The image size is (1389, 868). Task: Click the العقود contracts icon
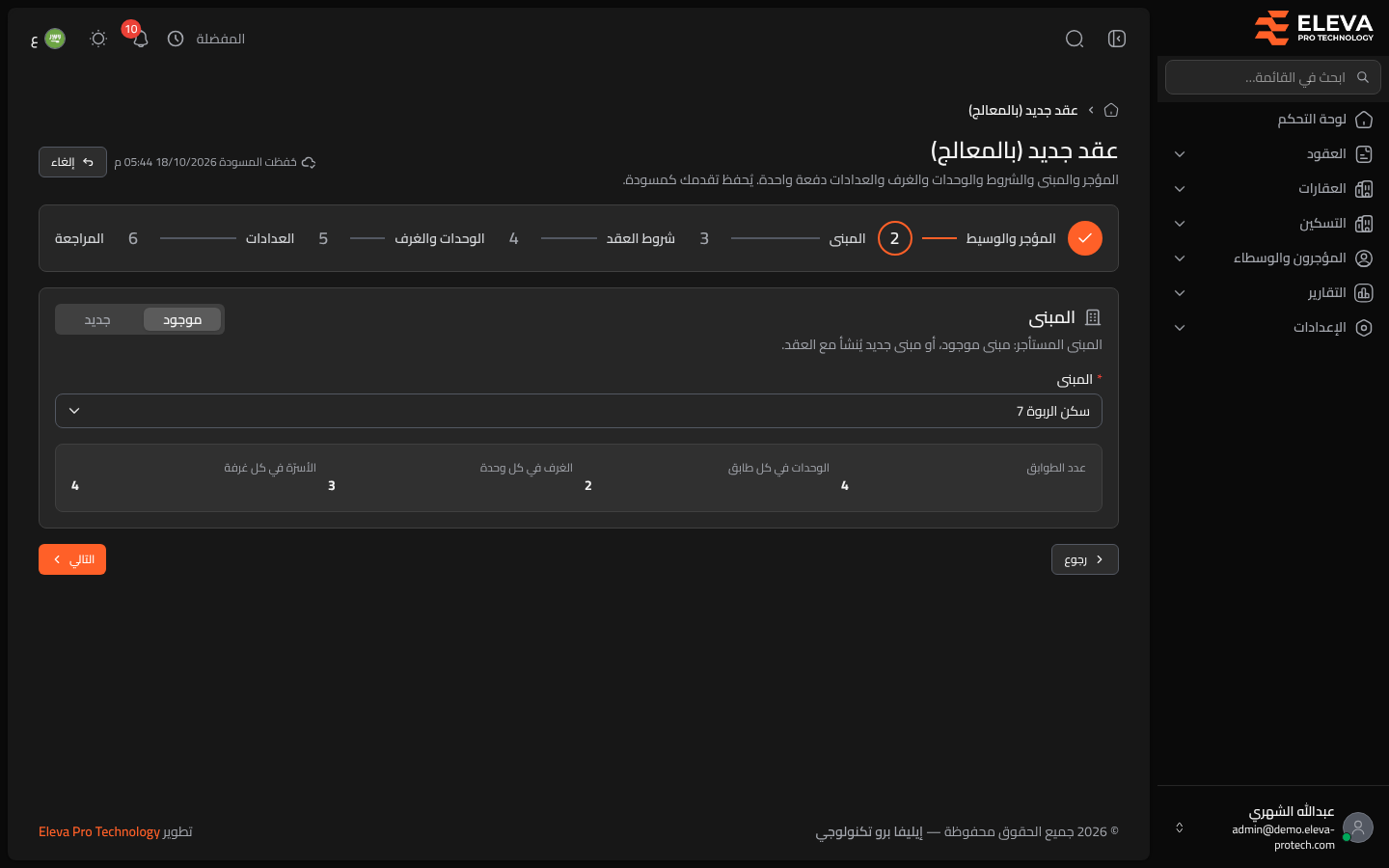click(x=1364, y=154)
